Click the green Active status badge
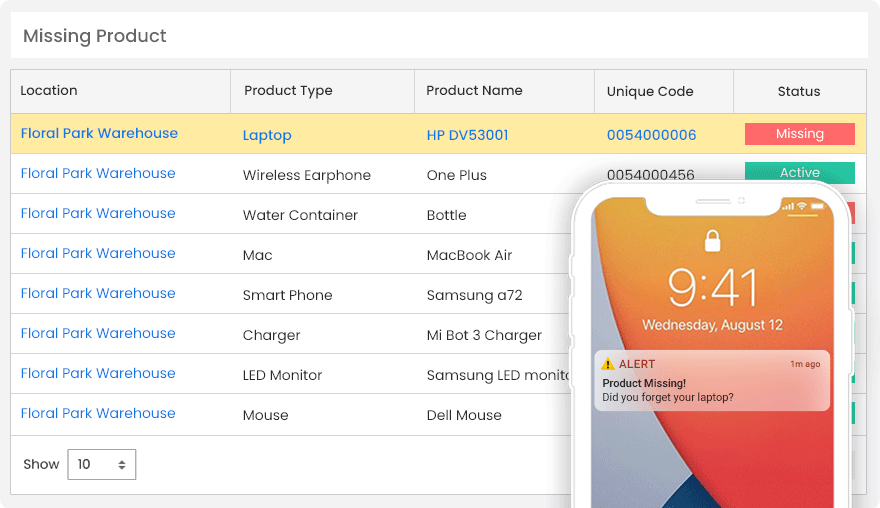 799,173
